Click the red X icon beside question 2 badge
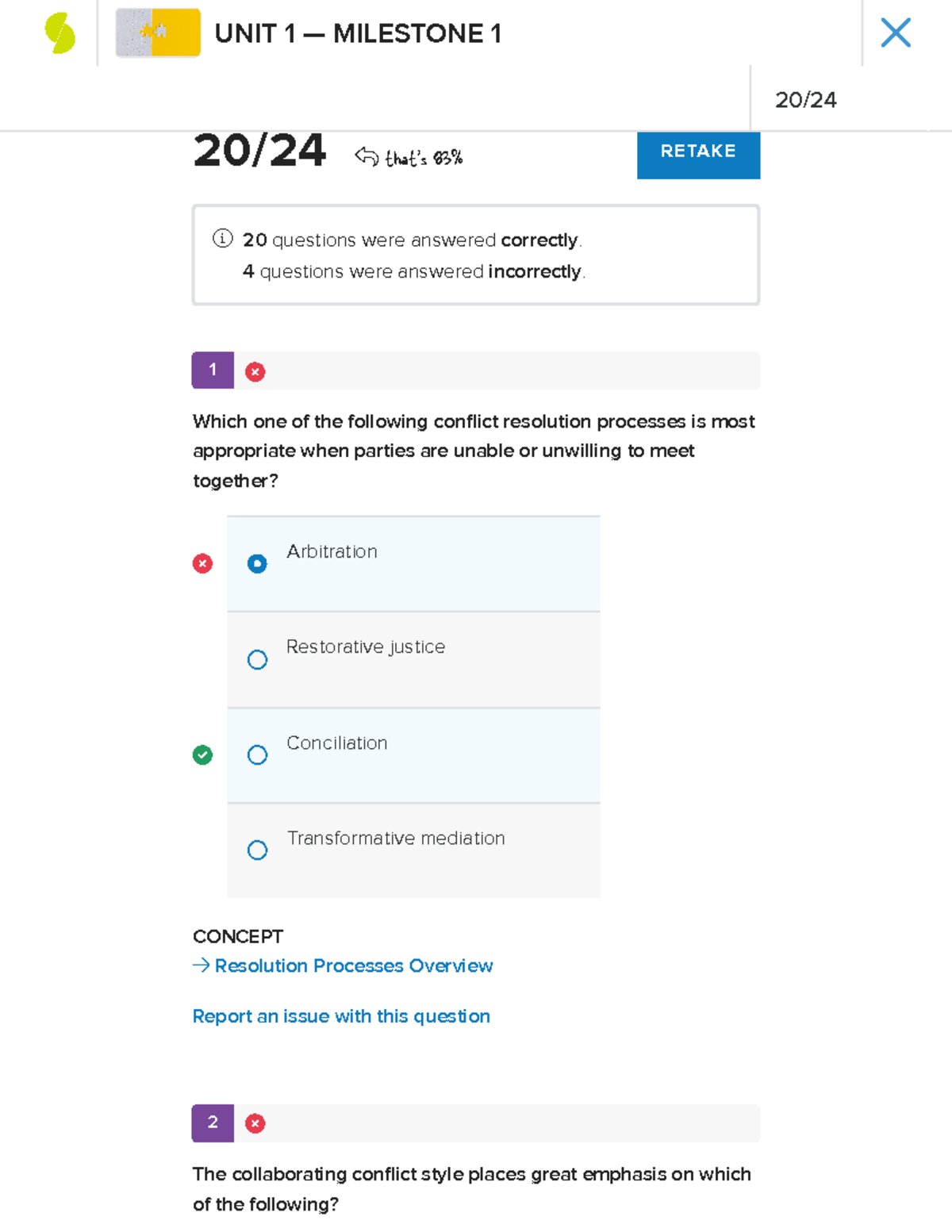952x1232 pixels. (254, 1123)
